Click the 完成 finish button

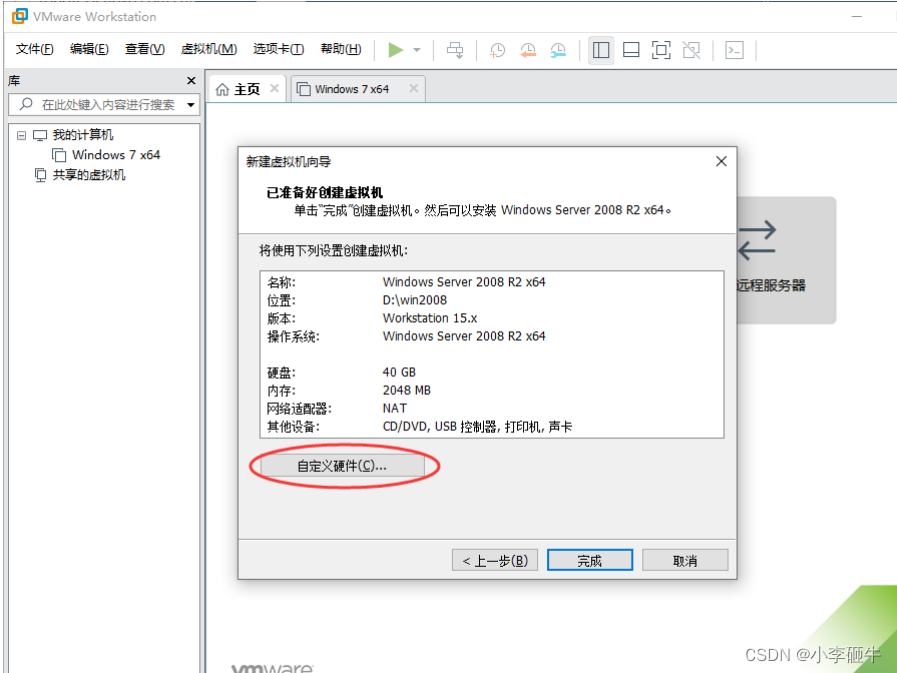point(589,560)
